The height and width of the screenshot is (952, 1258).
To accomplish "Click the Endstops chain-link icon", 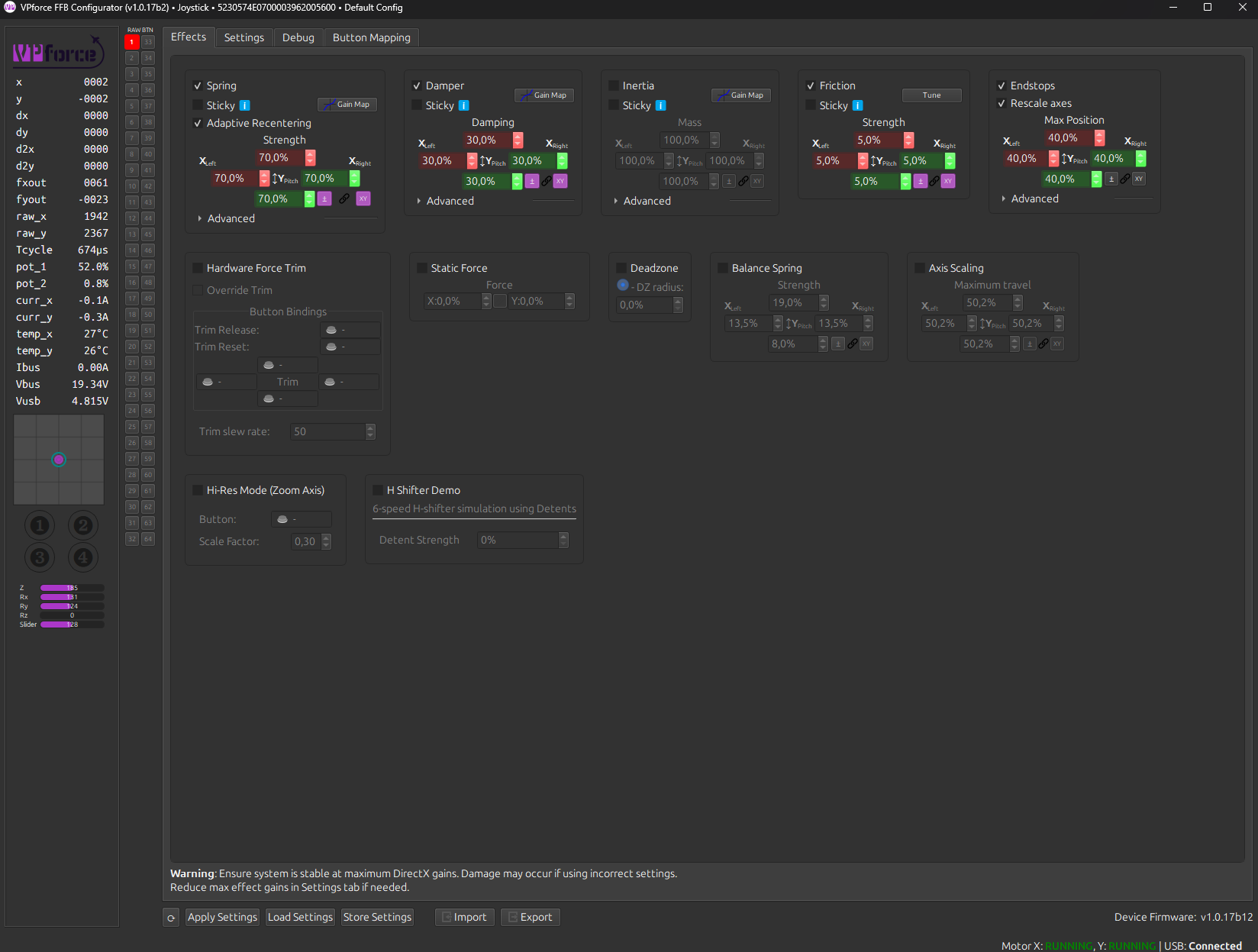I will coord(1125,179).
